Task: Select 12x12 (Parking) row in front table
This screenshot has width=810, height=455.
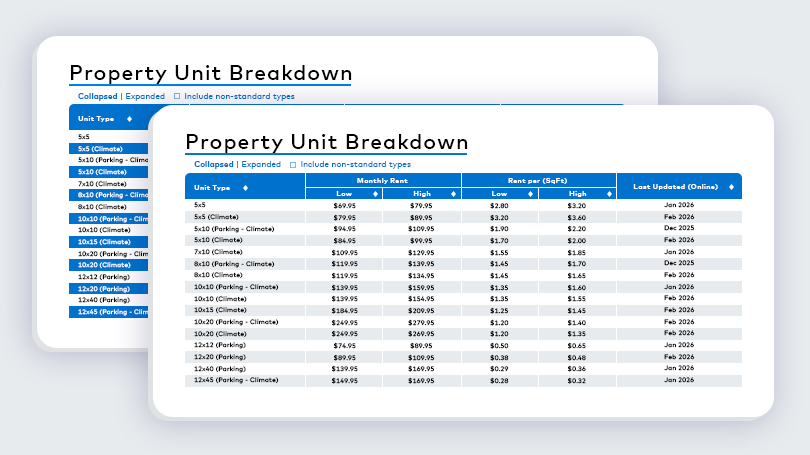Action: point(463,345)
